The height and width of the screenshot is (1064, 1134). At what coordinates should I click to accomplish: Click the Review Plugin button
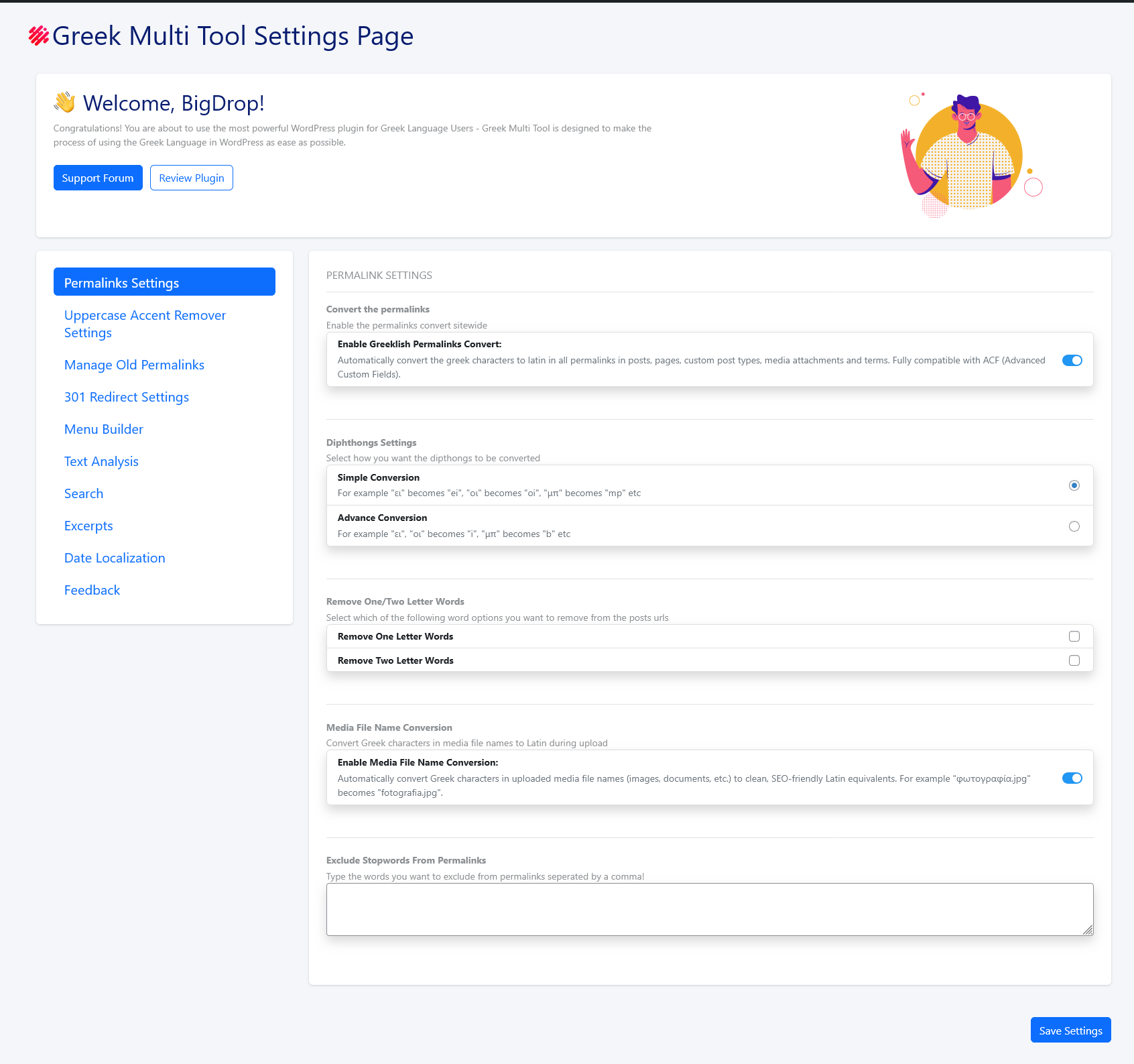coord(192,178)
